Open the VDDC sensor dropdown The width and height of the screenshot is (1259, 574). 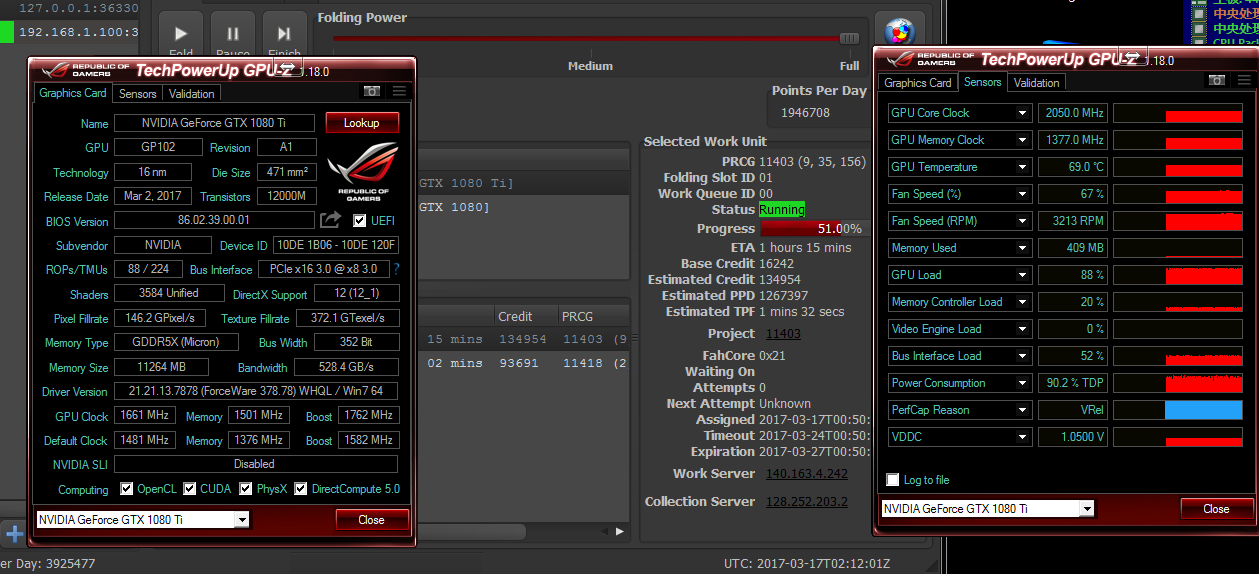pos(1022,437)
